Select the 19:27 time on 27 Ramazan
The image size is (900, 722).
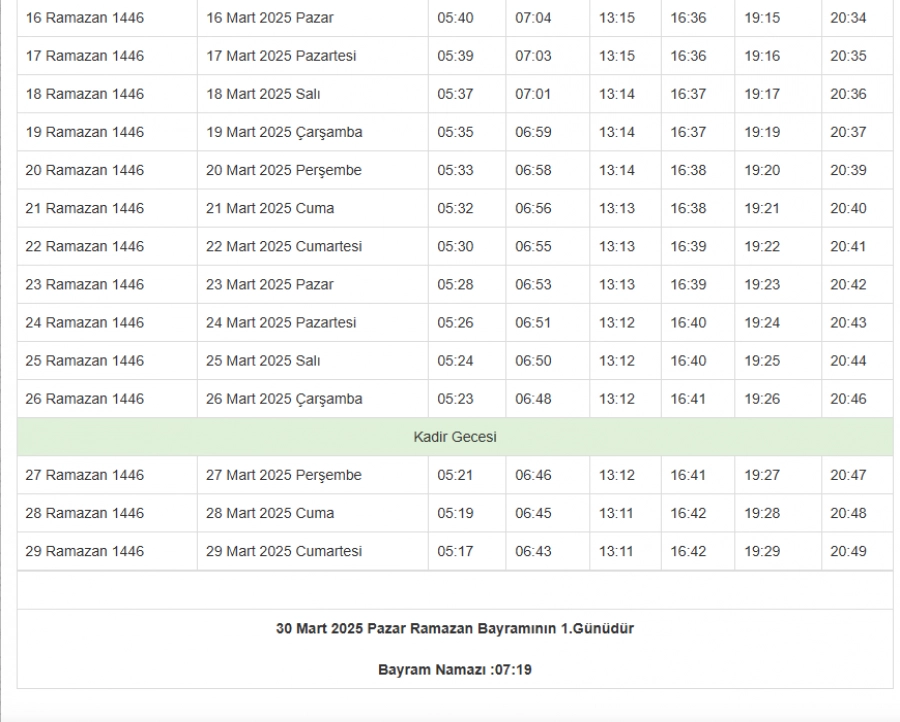[761, 475]
